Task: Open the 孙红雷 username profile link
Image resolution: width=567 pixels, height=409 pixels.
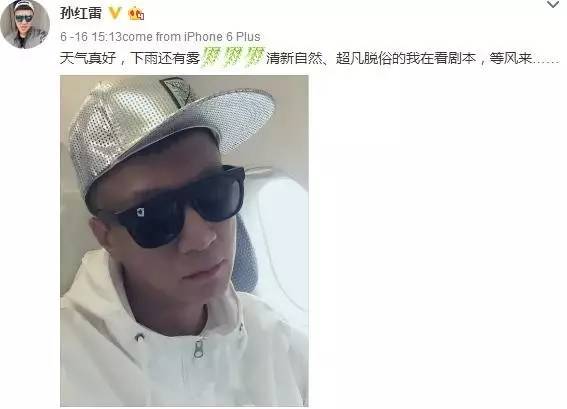Action: click(x=81, y=14)
